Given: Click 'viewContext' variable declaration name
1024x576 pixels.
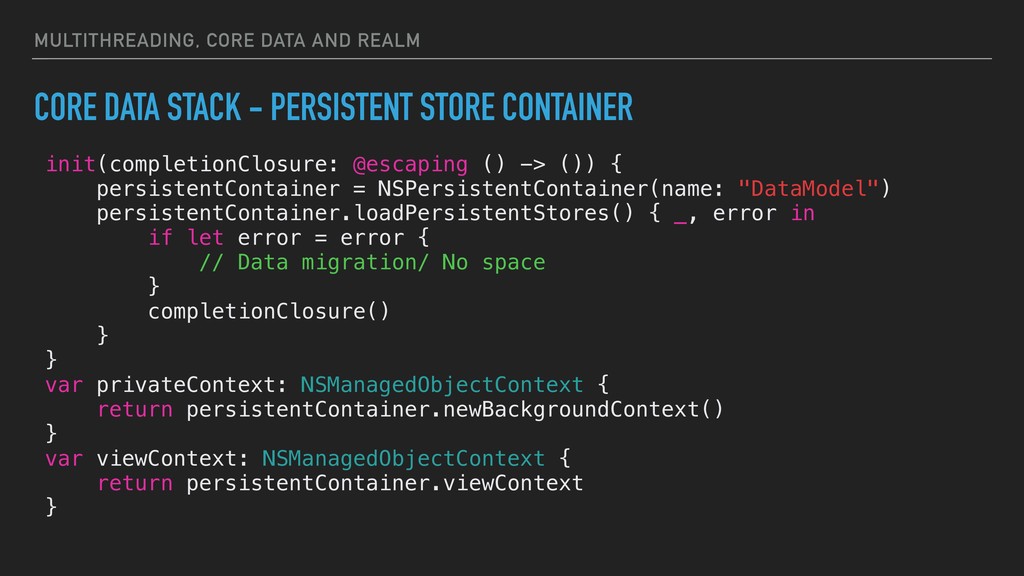Looking at the screenshot, I should 167,459.
